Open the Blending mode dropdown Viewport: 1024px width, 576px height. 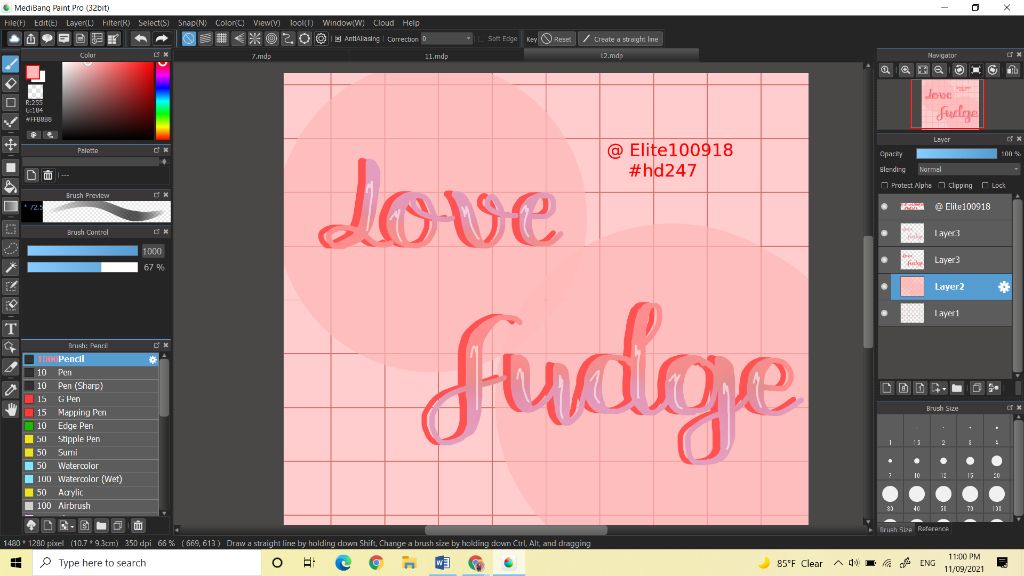click(968, 169)
